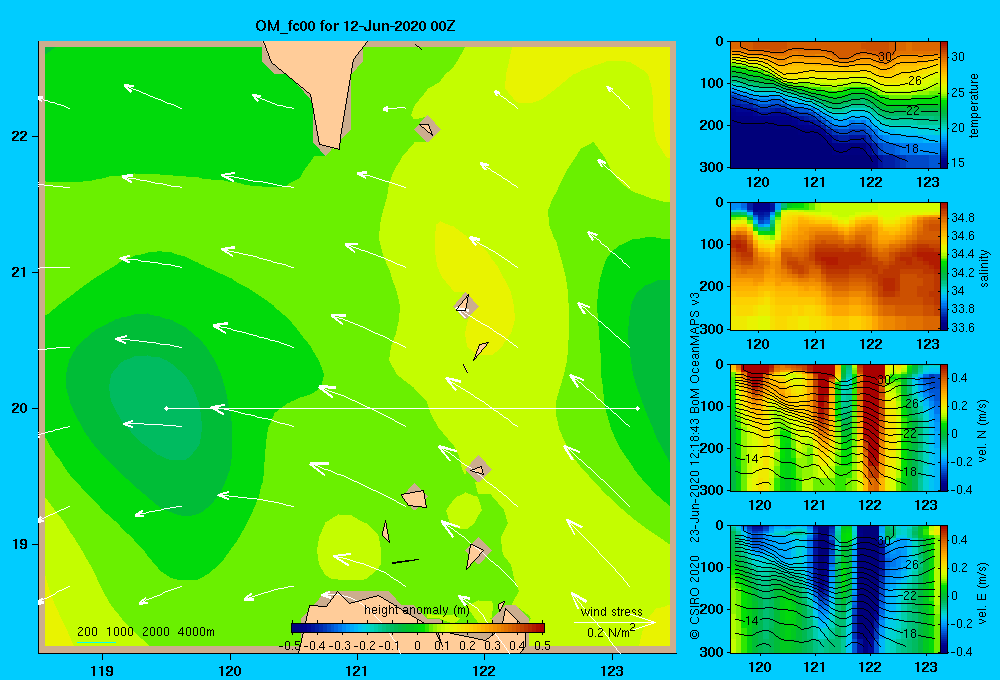Click the height anomaly color bar
The image size is (1000, 680).
coord(418,628)
